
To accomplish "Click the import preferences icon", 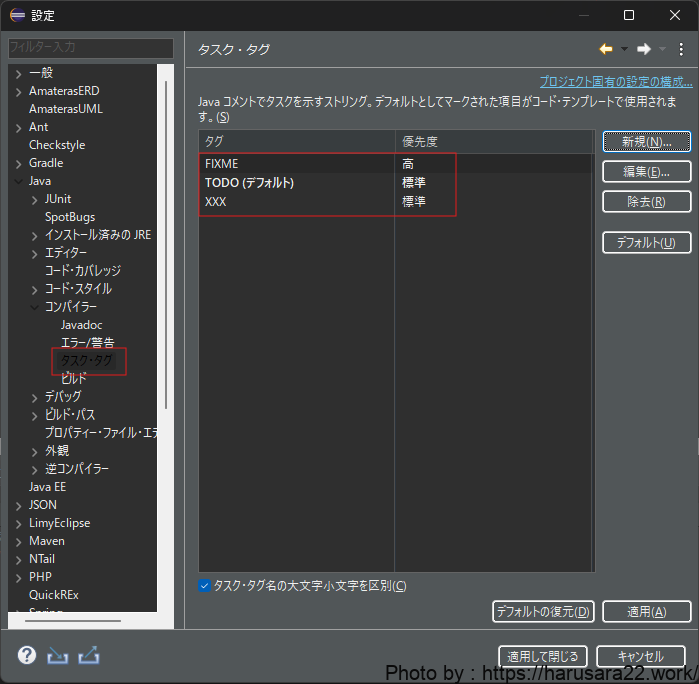I will pos(58,656).
